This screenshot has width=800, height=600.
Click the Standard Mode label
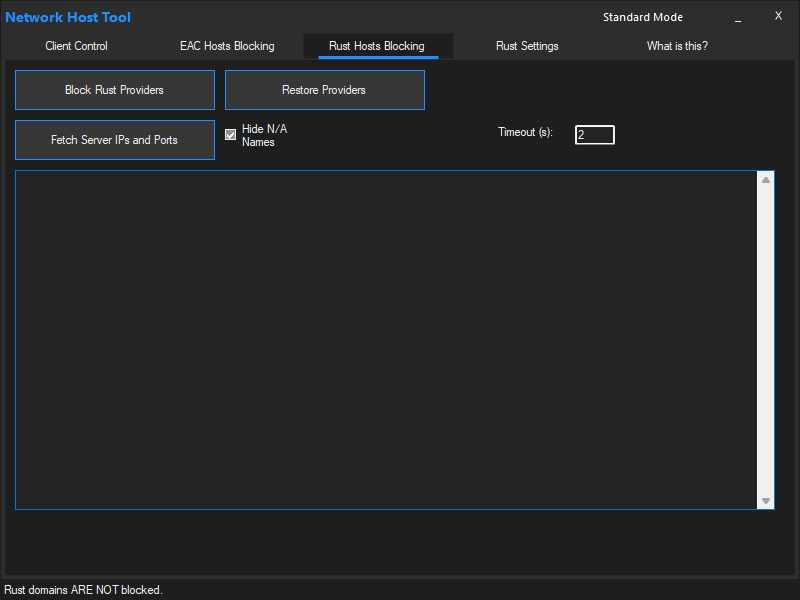point(643,17)
